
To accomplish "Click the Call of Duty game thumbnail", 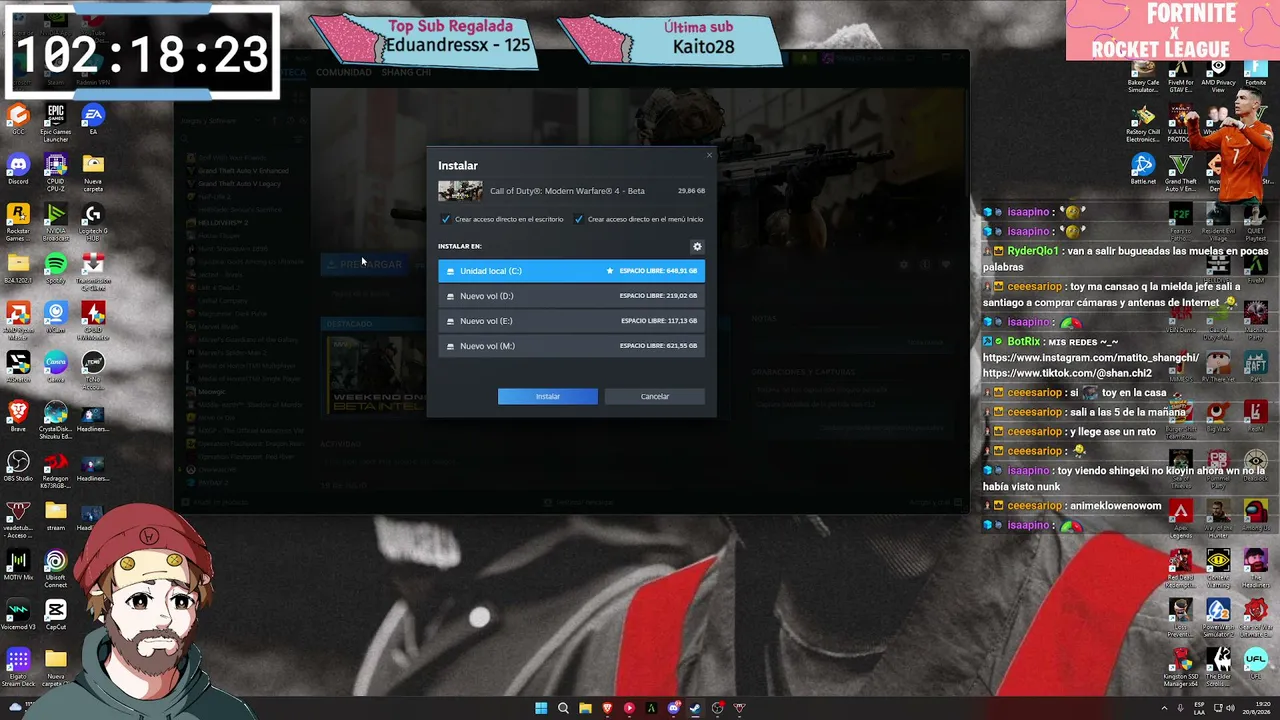I will (x=460, y=191).
